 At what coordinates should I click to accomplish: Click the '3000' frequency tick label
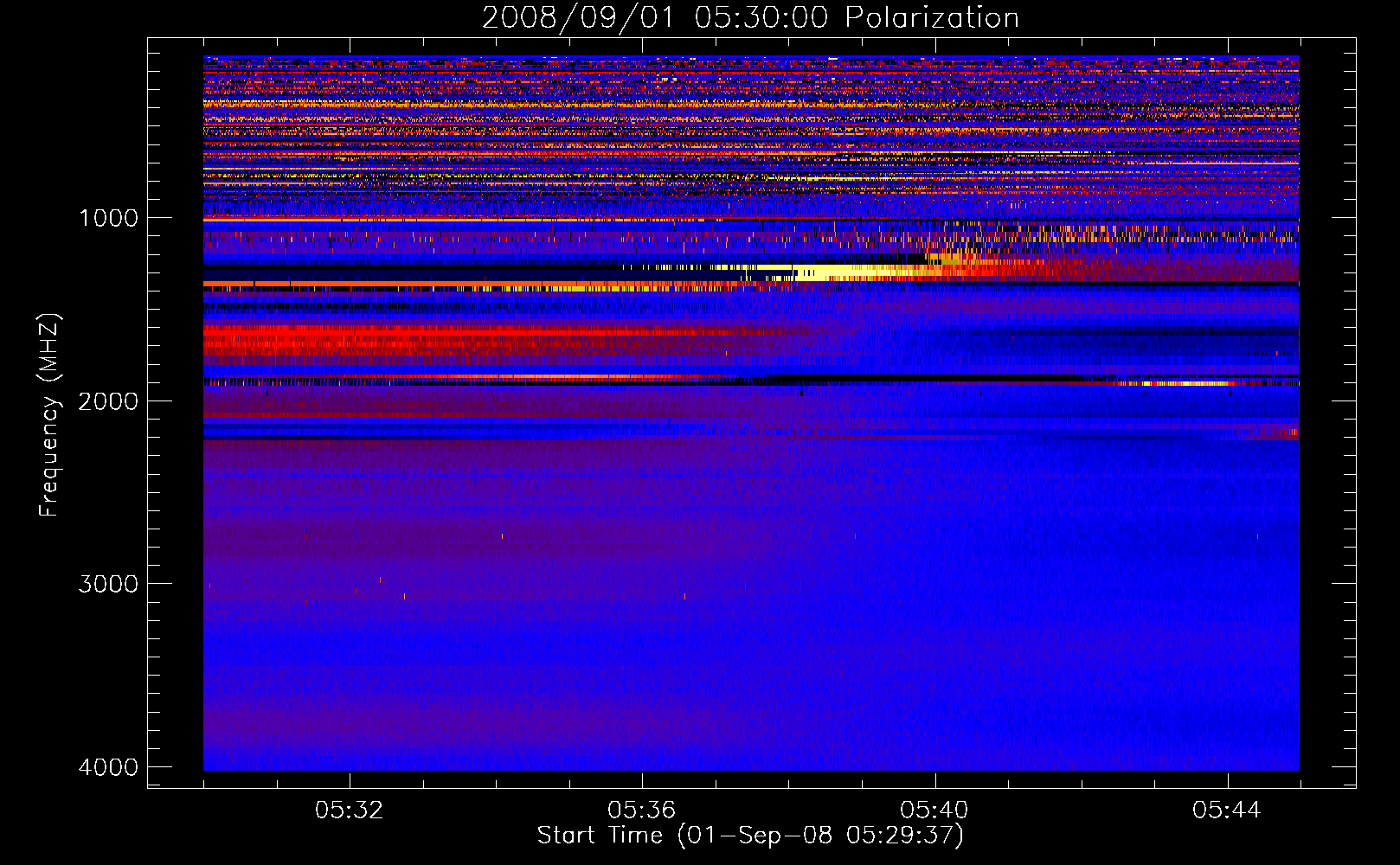(108, 584)
